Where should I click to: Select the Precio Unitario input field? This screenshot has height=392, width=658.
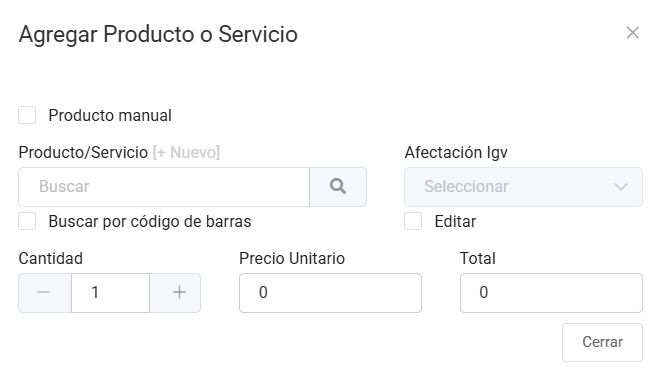pos(330,293)
